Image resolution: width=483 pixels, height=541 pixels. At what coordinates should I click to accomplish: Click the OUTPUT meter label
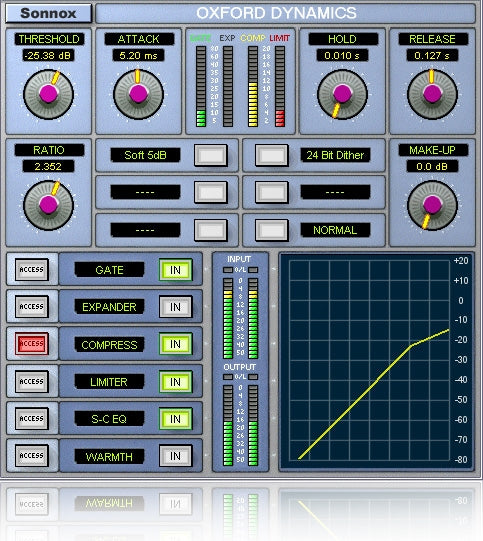(239, 367)
